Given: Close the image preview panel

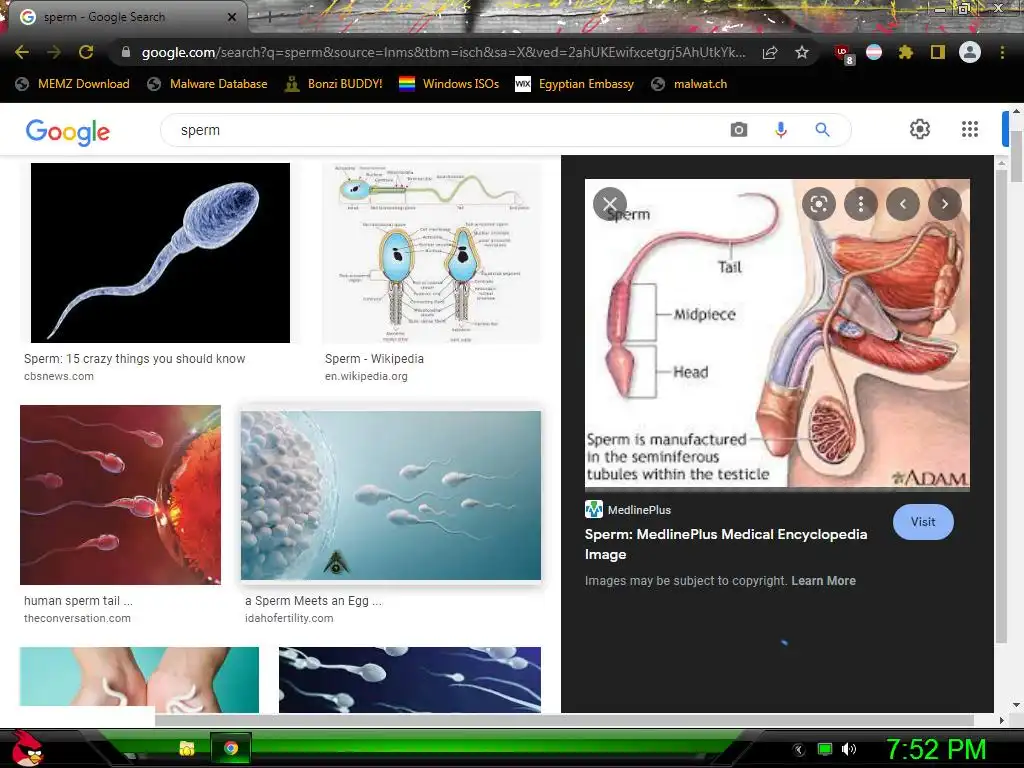Looking at the screenshot, I should 610,204.
